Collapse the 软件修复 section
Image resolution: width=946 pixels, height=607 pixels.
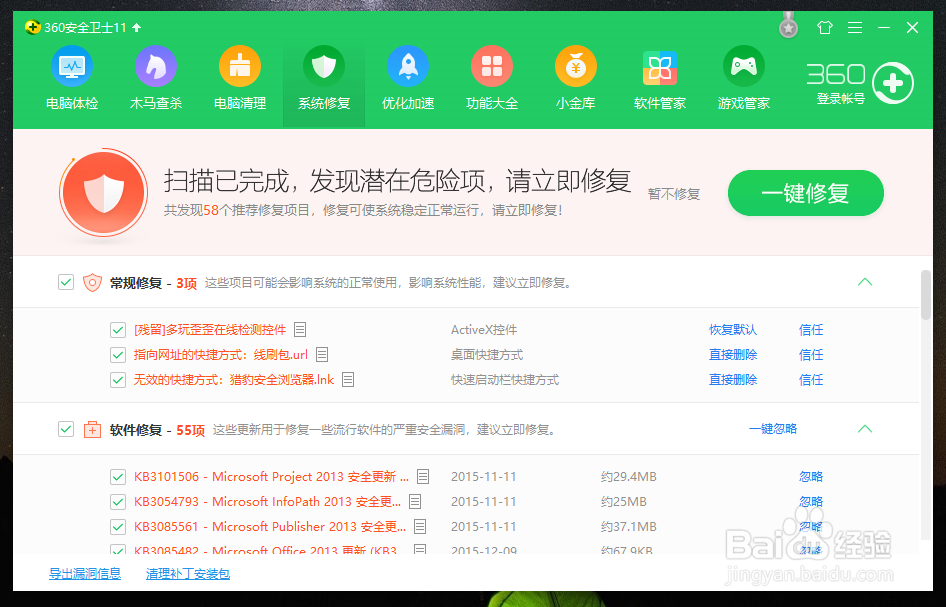(865, 428)
